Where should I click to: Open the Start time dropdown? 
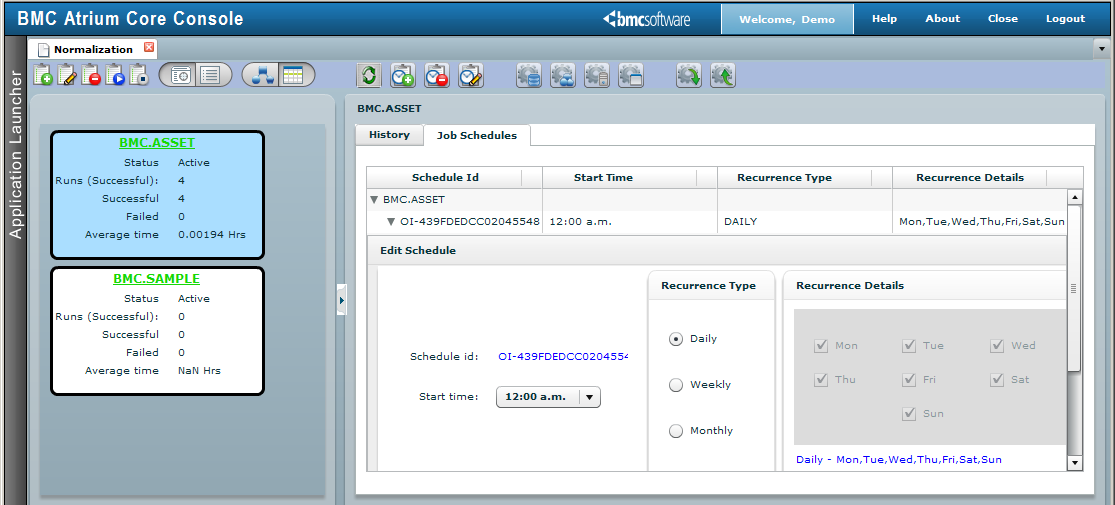coord(548,397)
